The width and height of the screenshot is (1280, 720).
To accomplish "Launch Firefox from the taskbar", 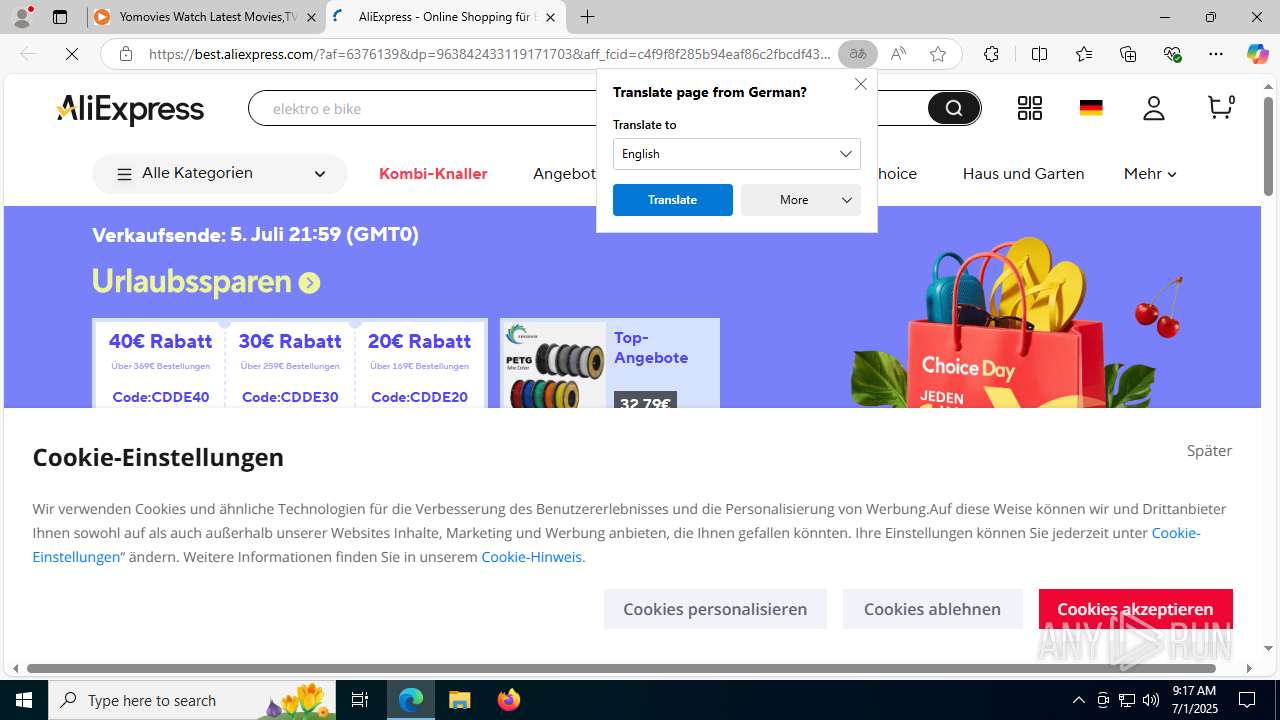I will click(x=508, y=700).
